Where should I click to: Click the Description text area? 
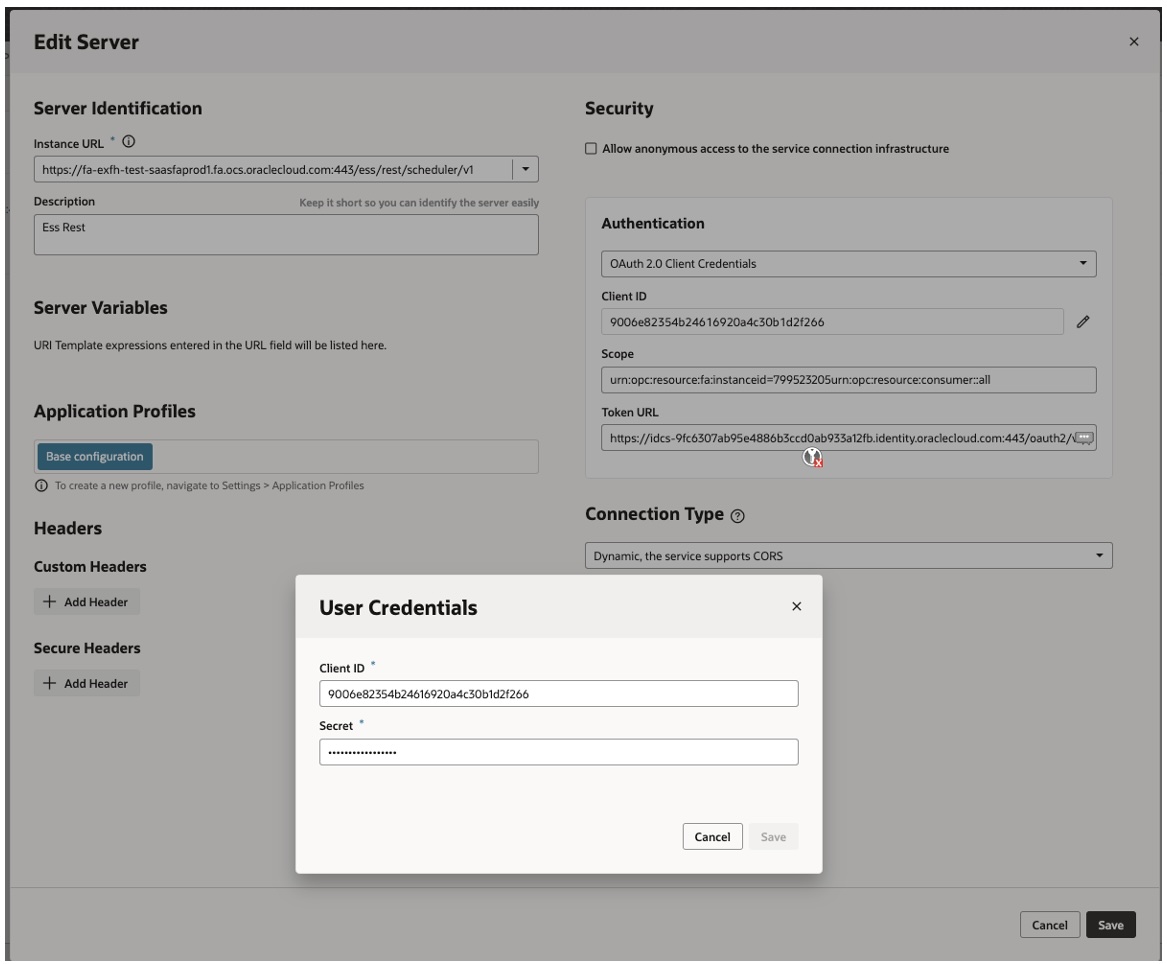coord(286,234)
